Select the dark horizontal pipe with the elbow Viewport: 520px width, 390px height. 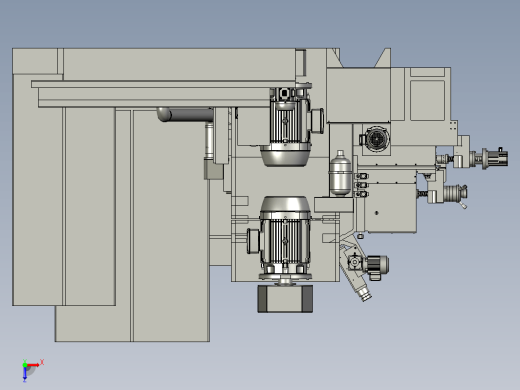[x=185, y=115]
